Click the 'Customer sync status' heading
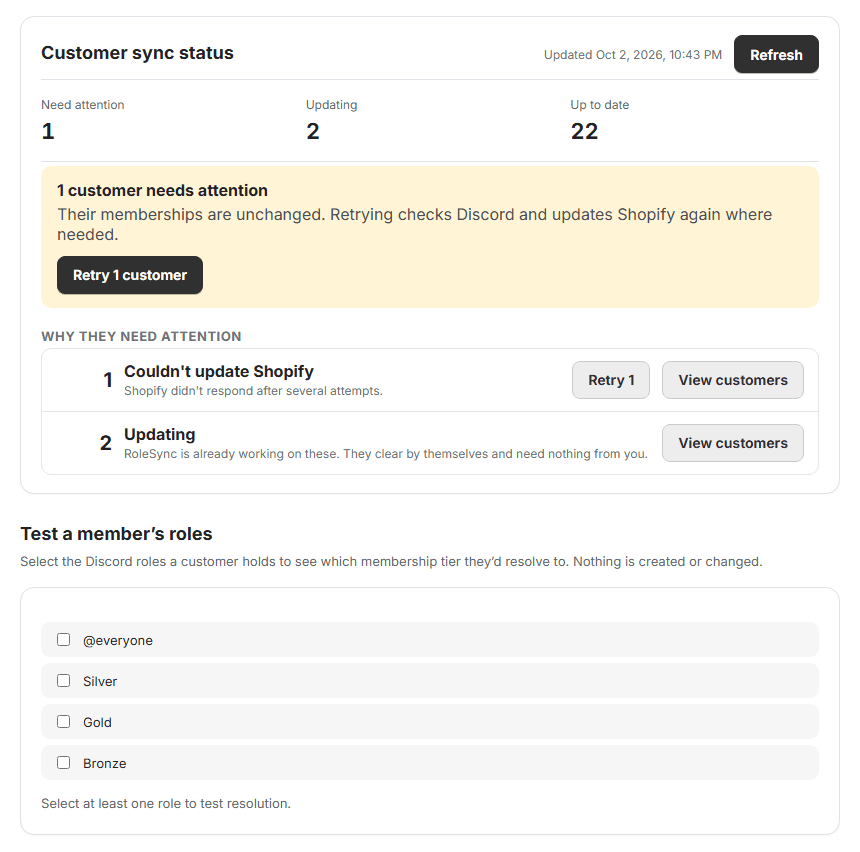The height and width of the screenshot is (852, 860). [x=137, y=53]
